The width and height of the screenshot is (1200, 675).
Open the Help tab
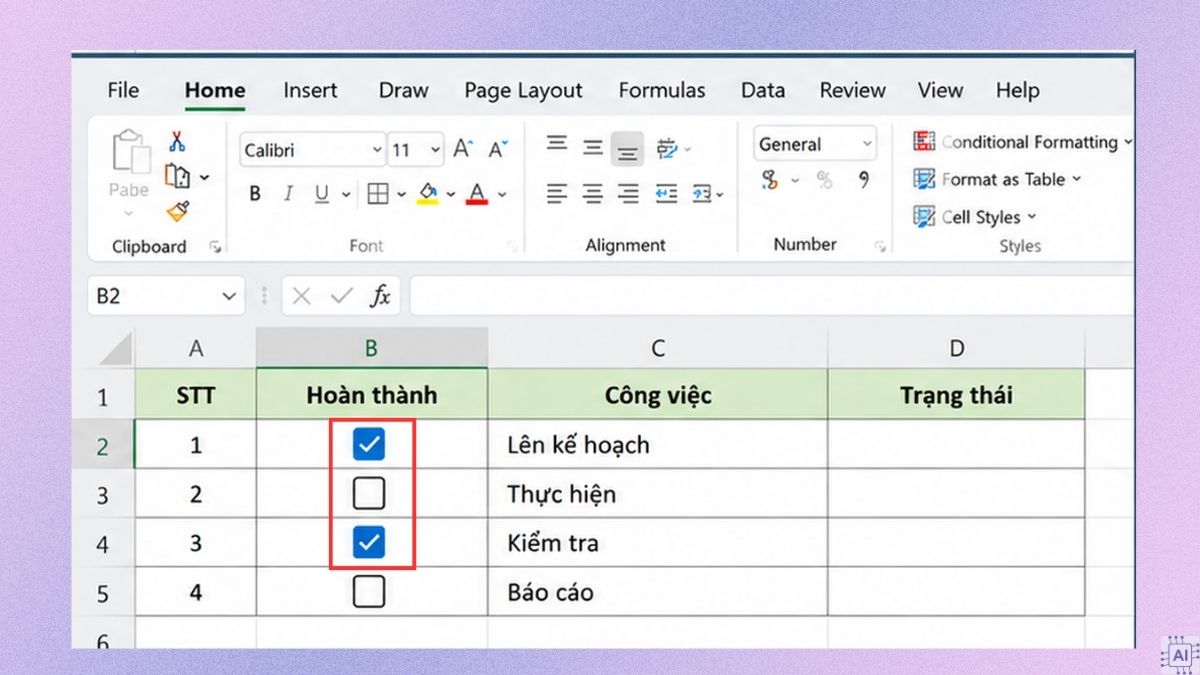point(1017,90)
